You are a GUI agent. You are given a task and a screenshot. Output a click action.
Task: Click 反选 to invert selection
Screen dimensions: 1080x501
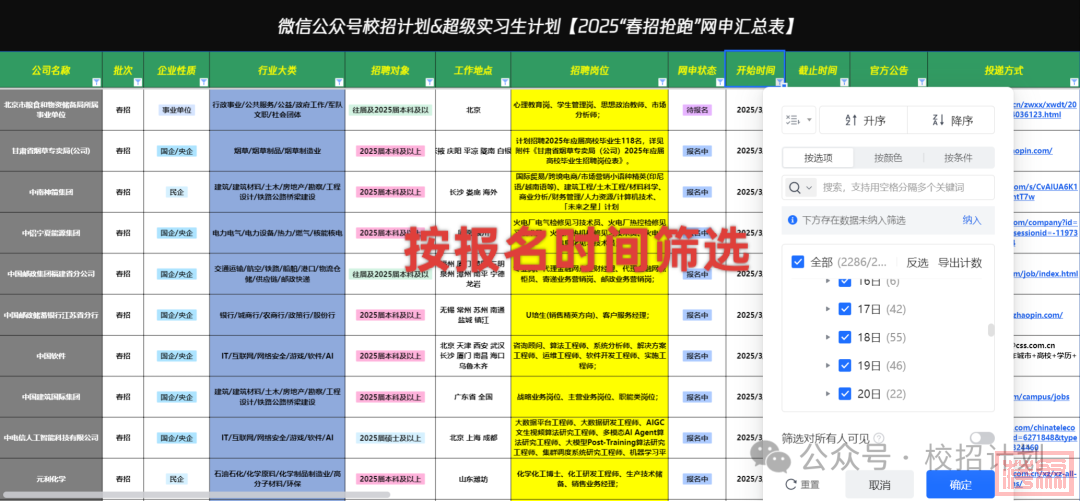pyautogui.click(x=917, y=263)
